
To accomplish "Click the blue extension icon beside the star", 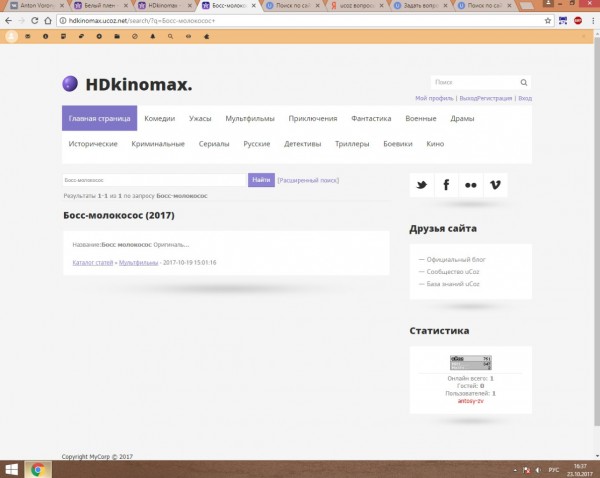I will coord(563,21).
